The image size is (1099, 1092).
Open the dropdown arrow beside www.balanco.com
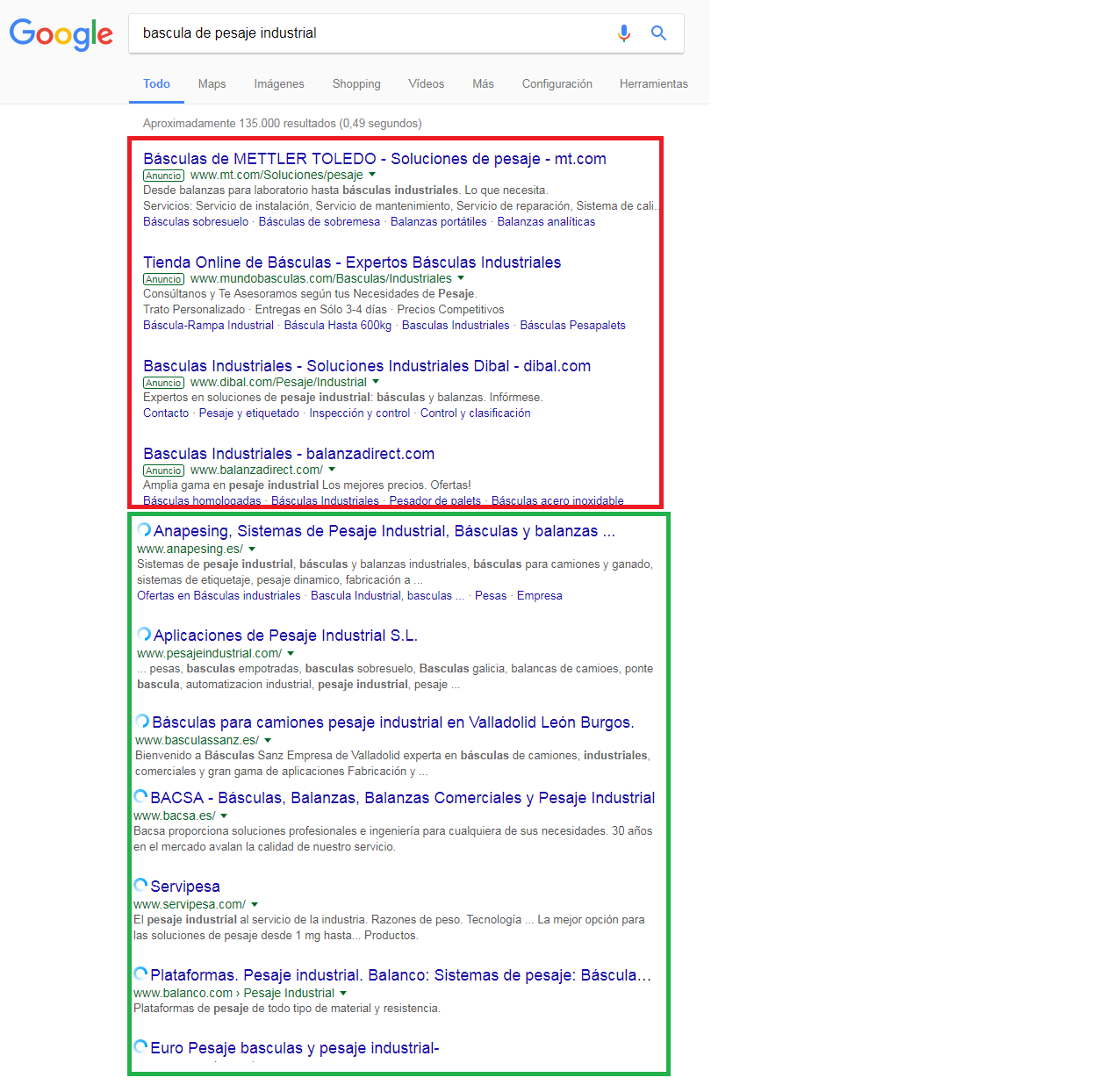coord(344,993)
